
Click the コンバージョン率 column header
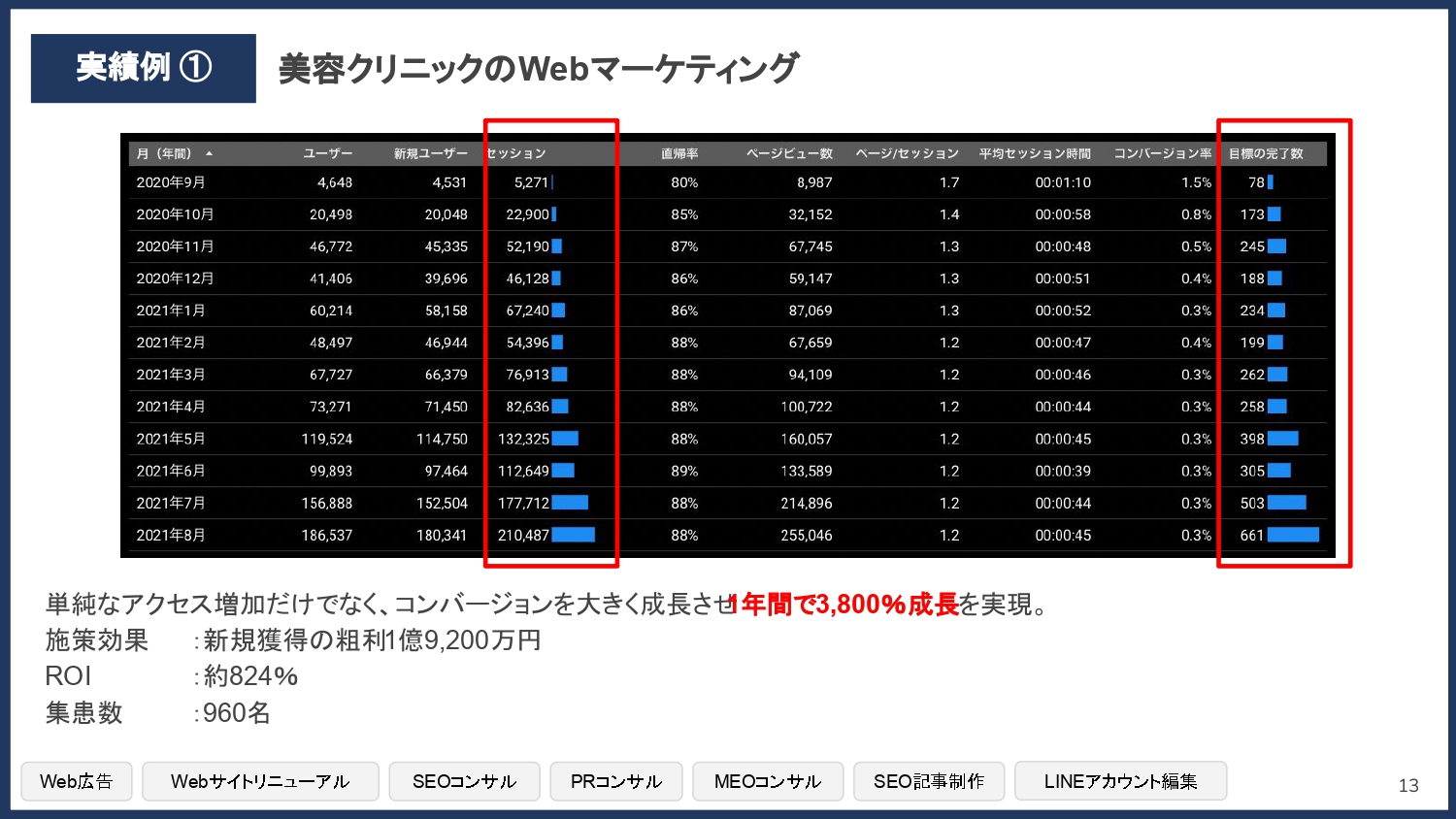tap(1163, 153)
